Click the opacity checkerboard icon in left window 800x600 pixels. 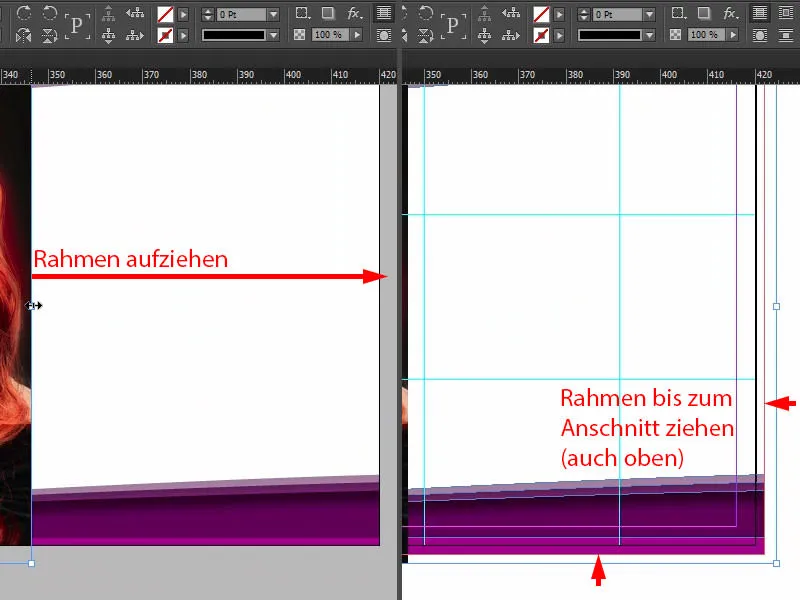(x=299, y=35)
